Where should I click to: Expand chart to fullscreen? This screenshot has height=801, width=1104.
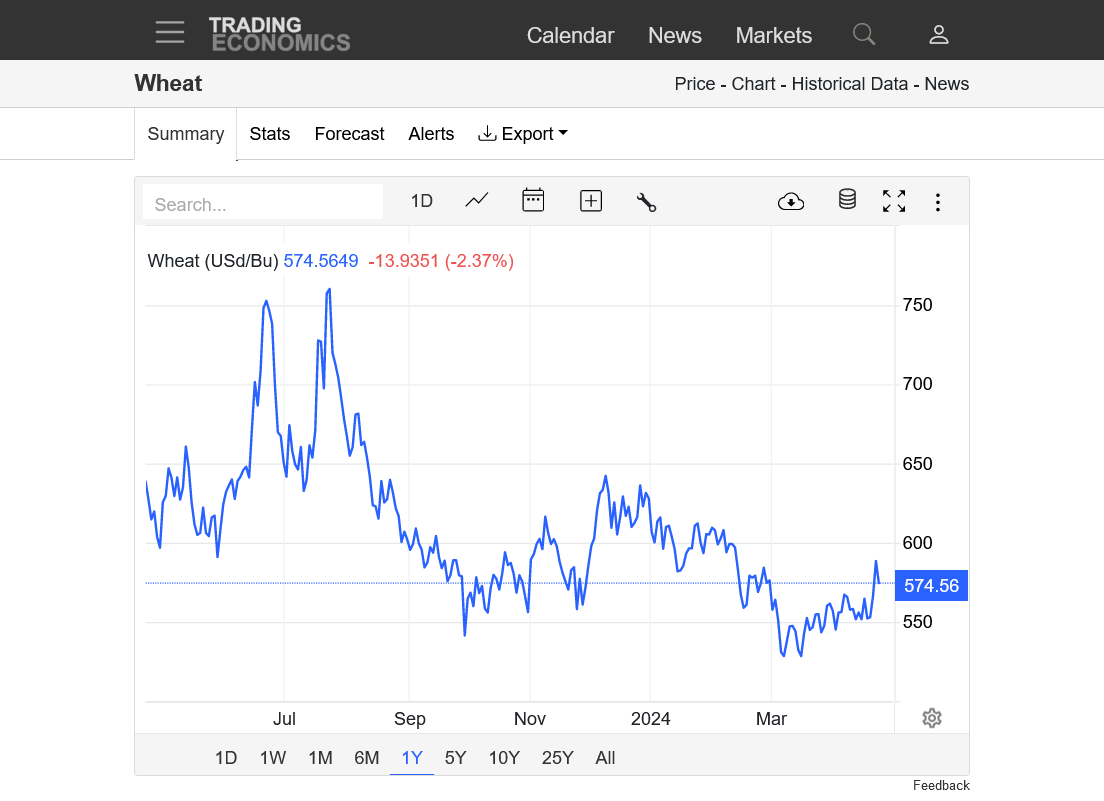pos(894,201)
